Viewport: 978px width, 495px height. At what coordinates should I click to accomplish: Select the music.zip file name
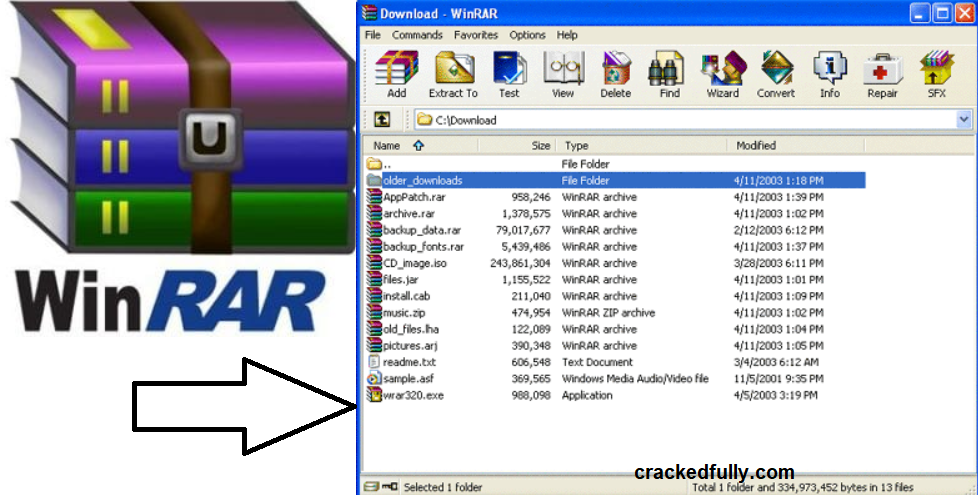(x=404, y=312)
